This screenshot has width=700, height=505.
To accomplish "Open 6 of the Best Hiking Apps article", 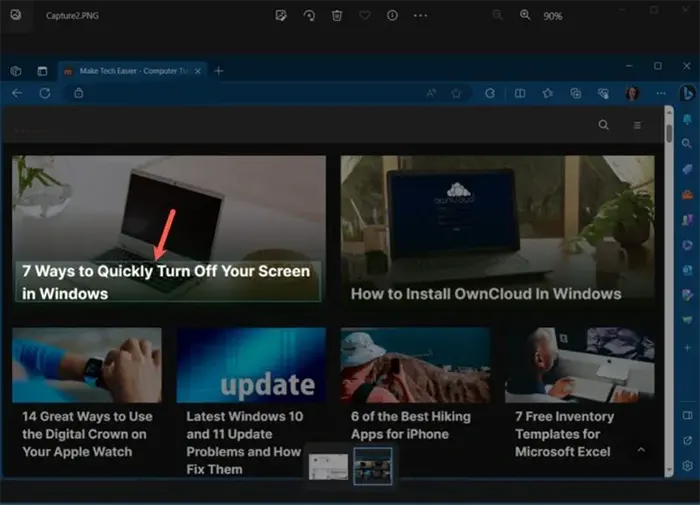I will tap(410, 425).
